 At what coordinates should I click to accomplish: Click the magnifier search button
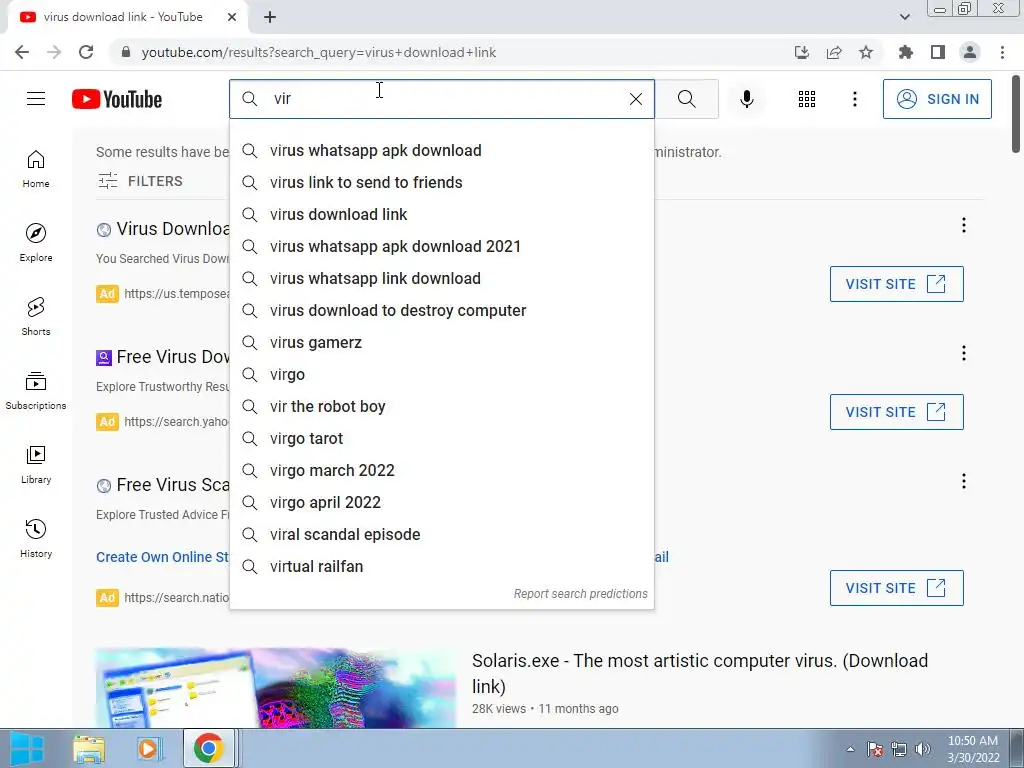[686, 99]
